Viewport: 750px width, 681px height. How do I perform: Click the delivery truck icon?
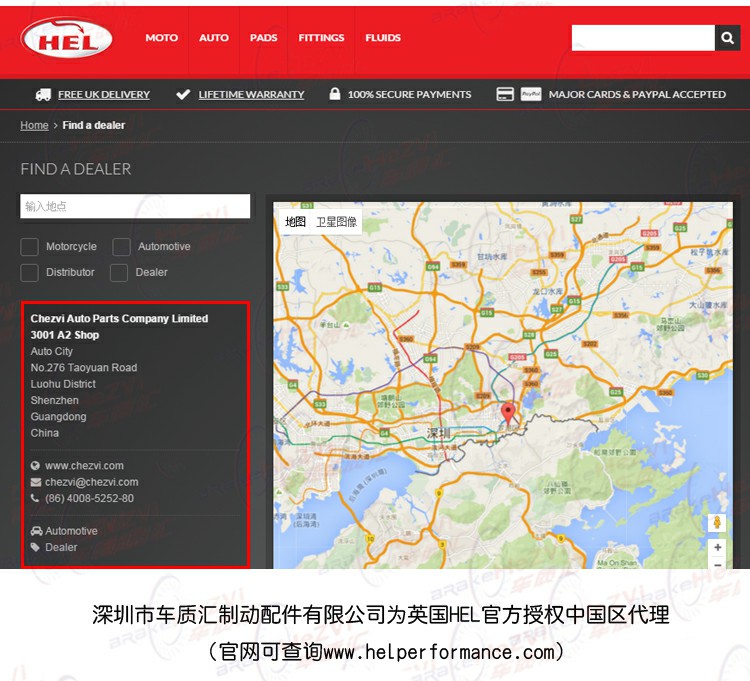(x=43, y=94)
